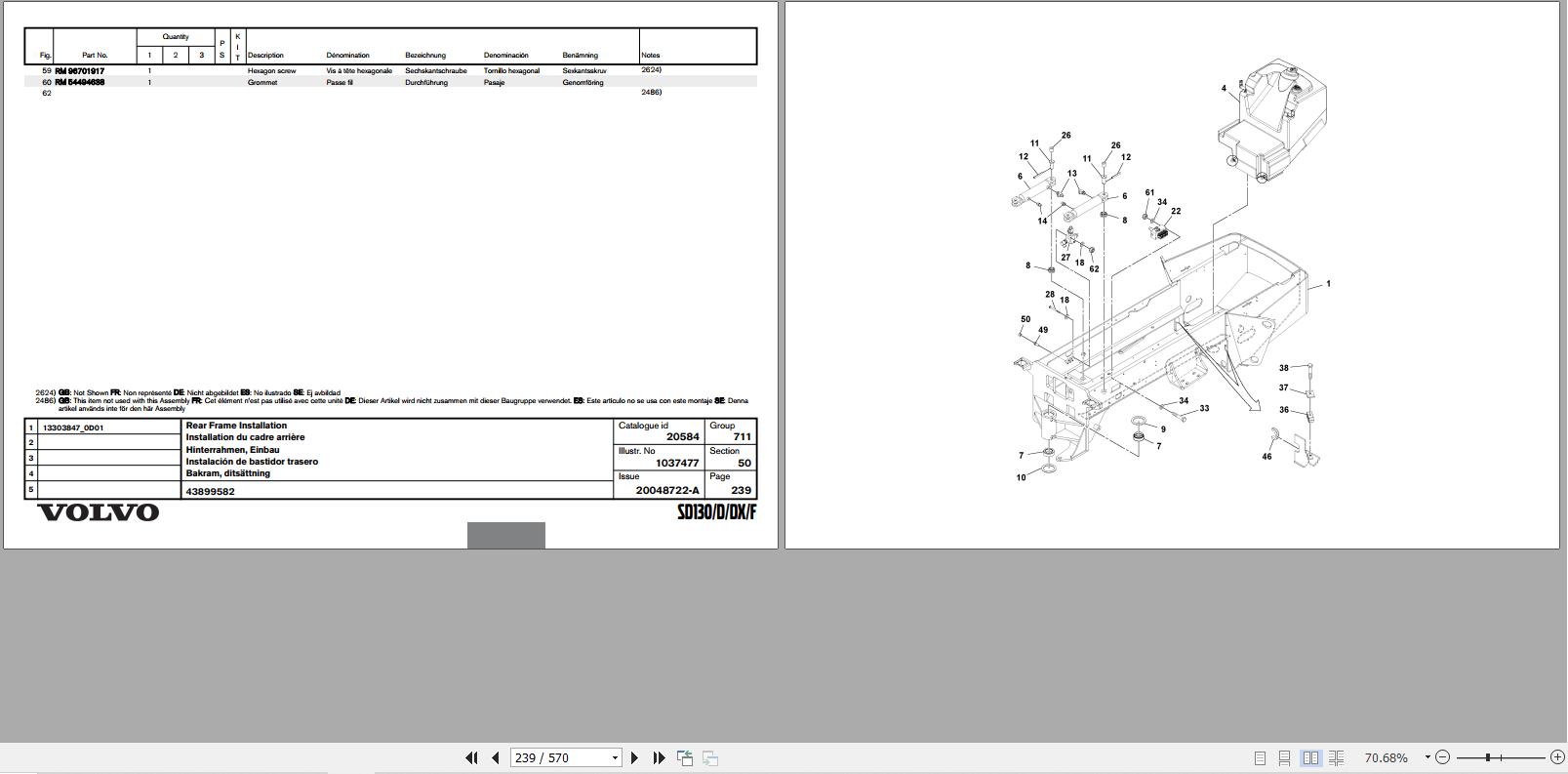Jump to the last page

pos(659,757)
